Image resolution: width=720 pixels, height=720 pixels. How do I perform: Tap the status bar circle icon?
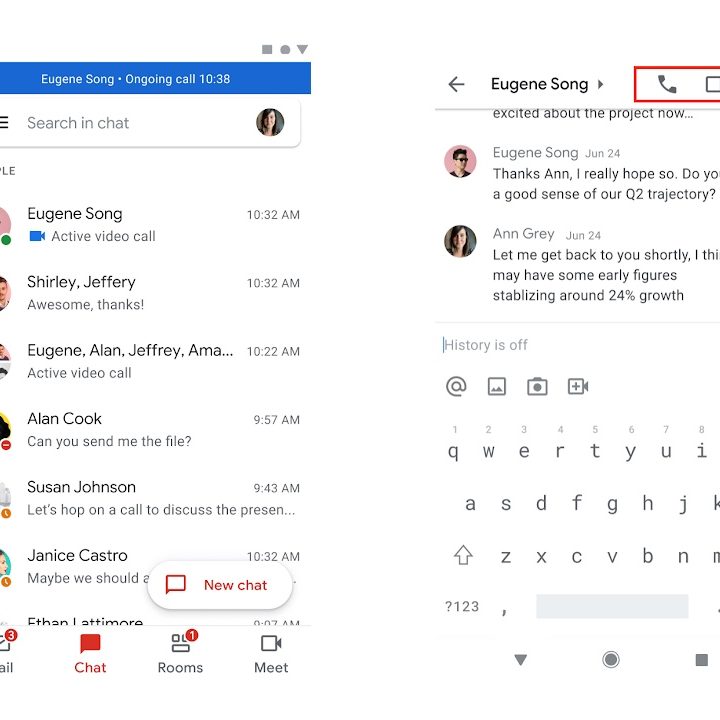(x=285, y=50)
